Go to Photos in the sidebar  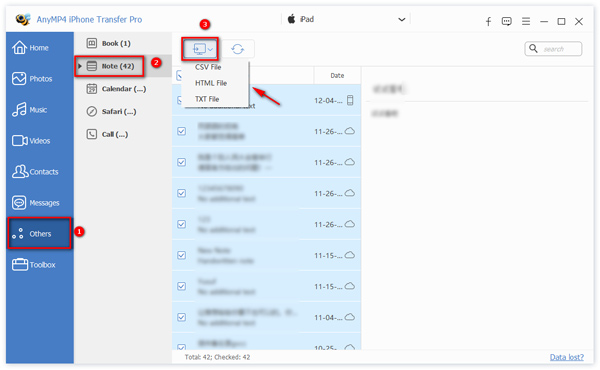tap(32, 79)
